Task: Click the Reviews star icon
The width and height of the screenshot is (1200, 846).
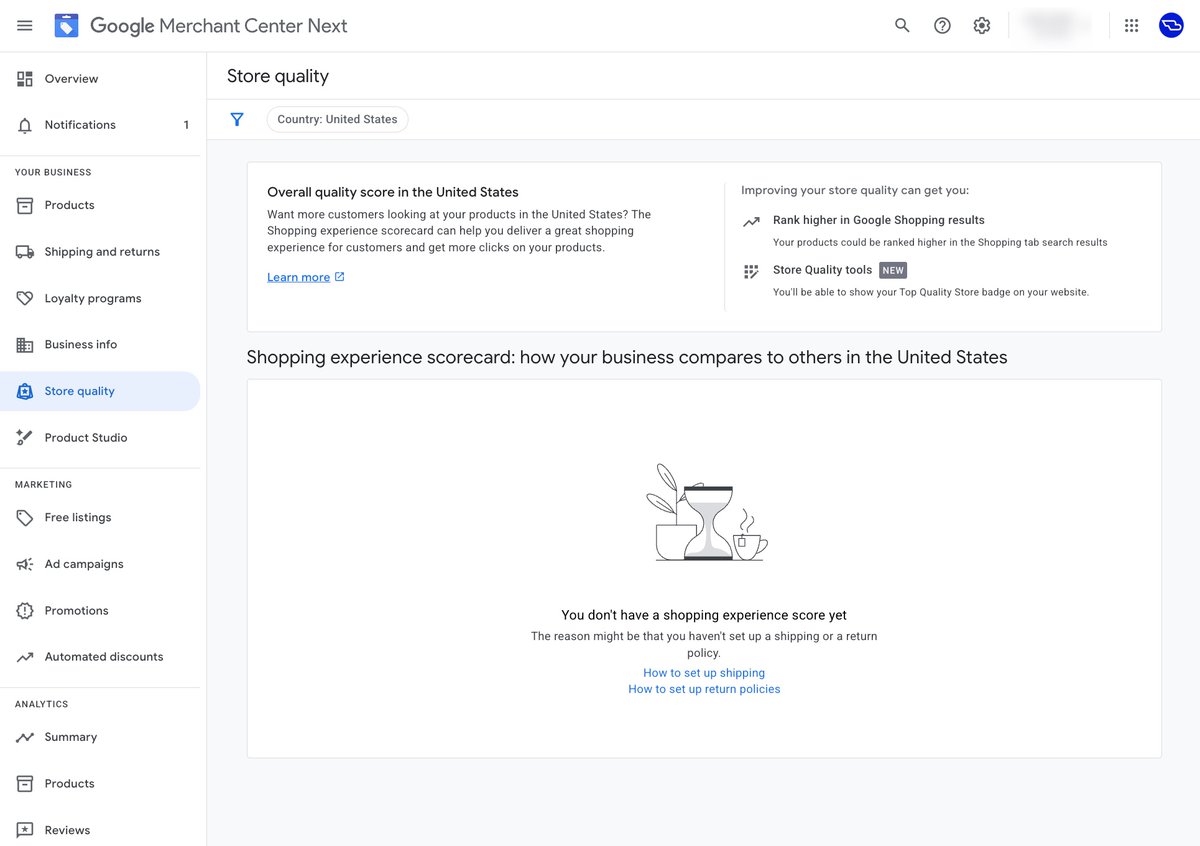Action: click(x=25, y=830)
